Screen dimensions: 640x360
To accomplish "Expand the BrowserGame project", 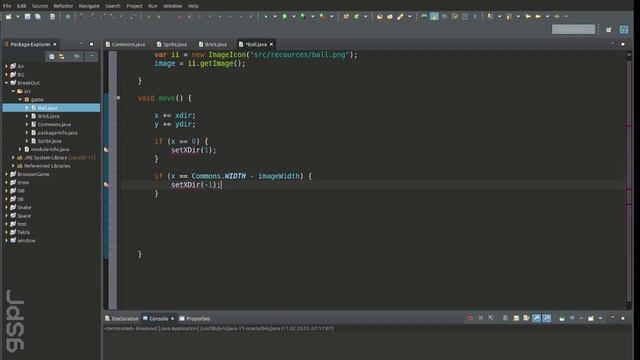I will 7,174.
